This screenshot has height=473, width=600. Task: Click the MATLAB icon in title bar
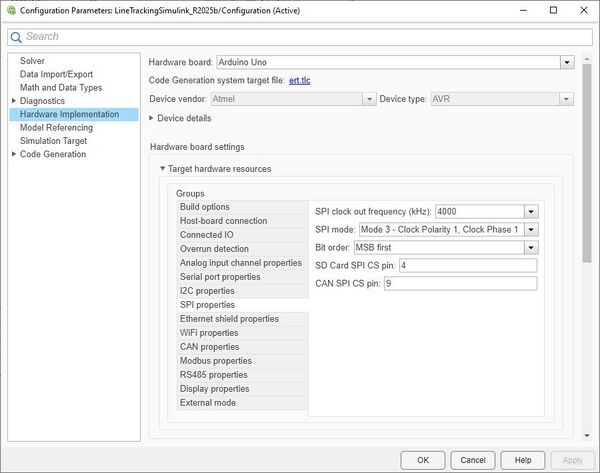pos(10,9)
